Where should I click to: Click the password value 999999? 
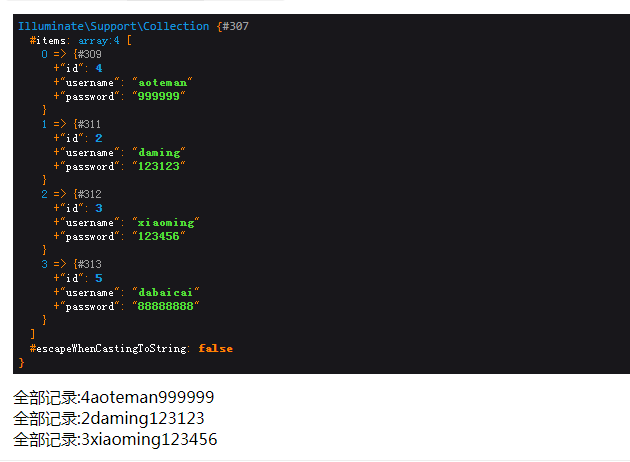pos(159,96)
